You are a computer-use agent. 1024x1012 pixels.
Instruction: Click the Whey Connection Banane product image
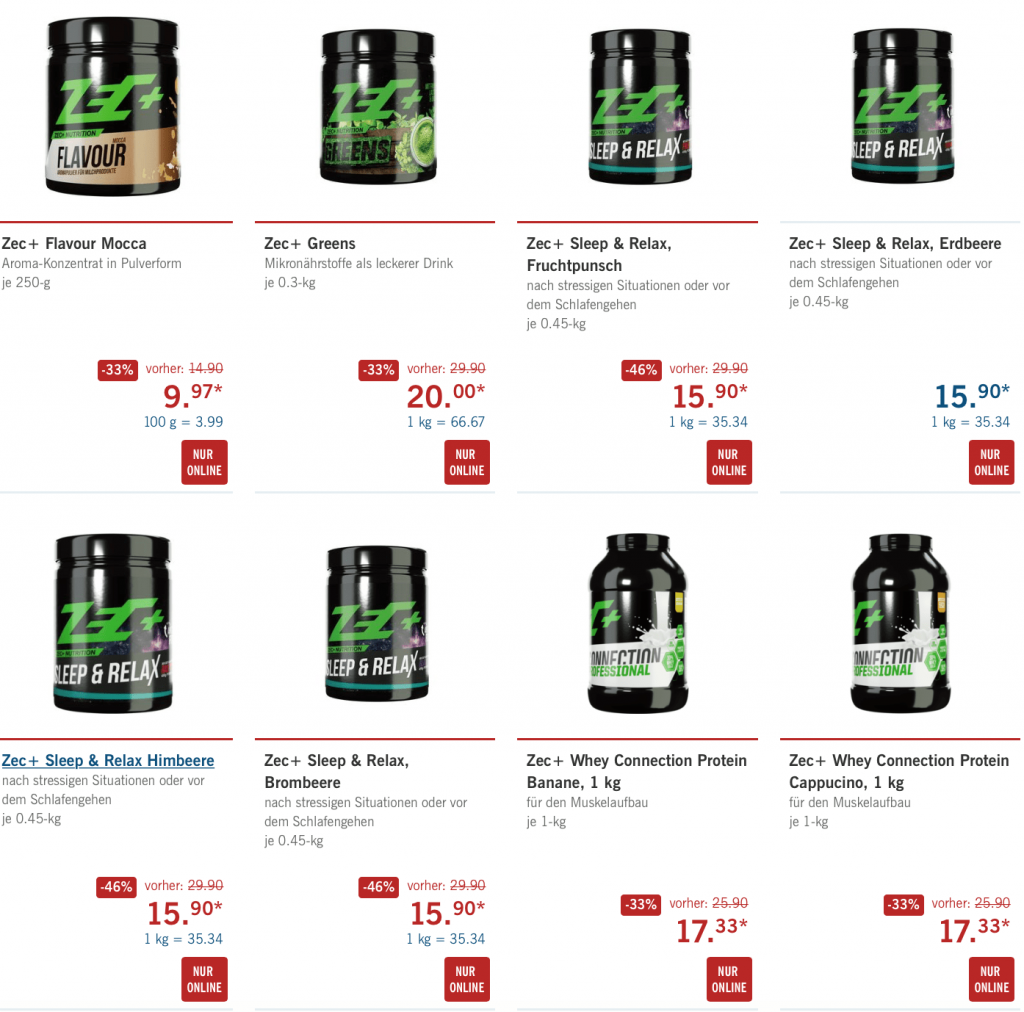pos(637,624)
